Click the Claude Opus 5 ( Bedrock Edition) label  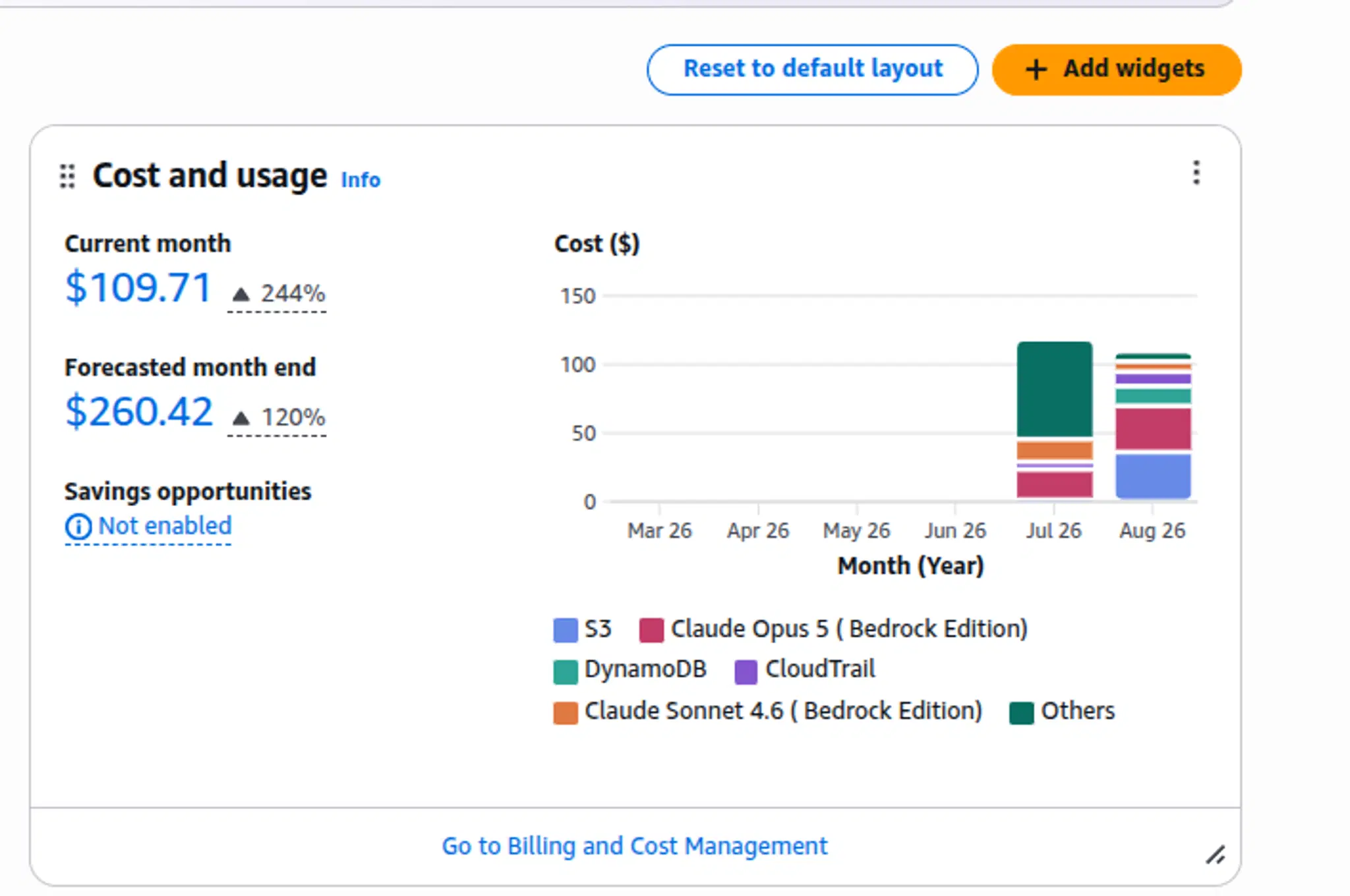(849, 629)
